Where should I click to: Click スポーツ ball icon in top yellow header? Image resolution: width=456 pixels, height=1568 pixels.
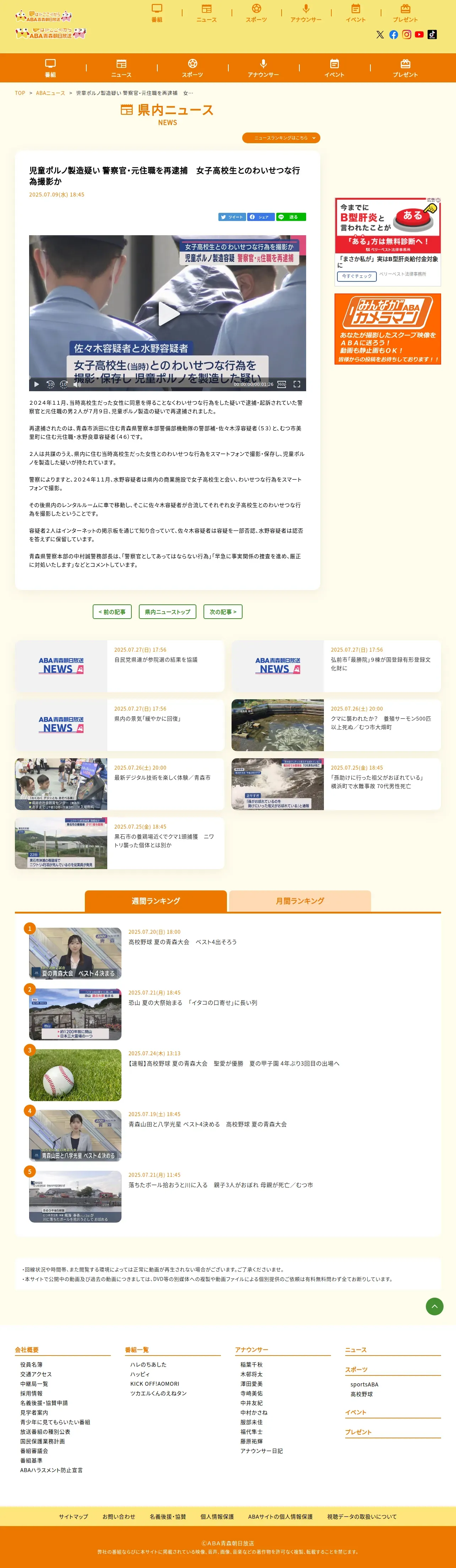[x=256, y=9]
